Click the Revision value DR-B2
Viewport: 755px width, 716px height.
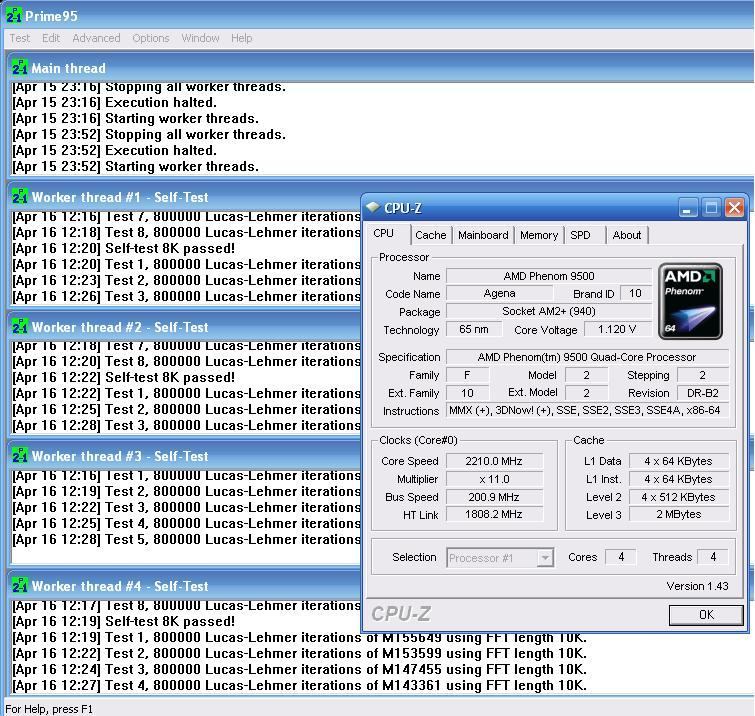[x=703, y=393]
